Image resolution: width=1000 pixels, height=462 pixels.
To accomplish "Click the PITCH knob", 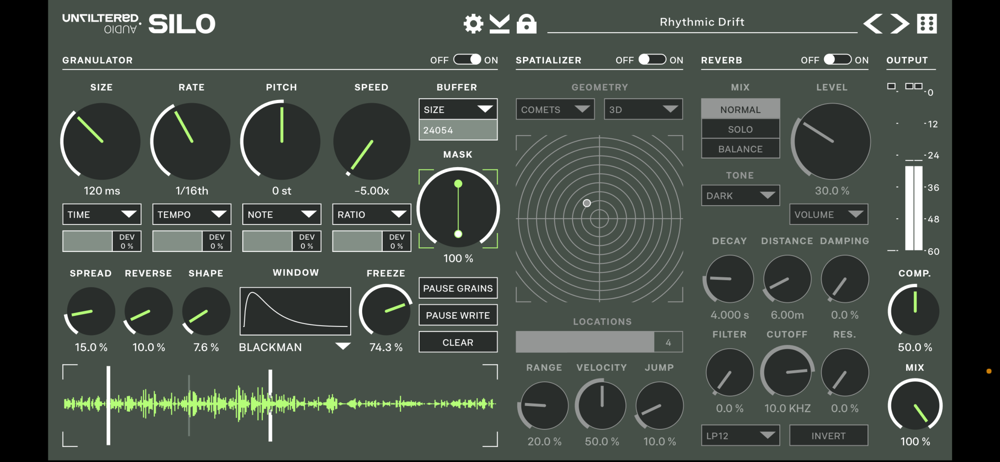I will (281, 141).
